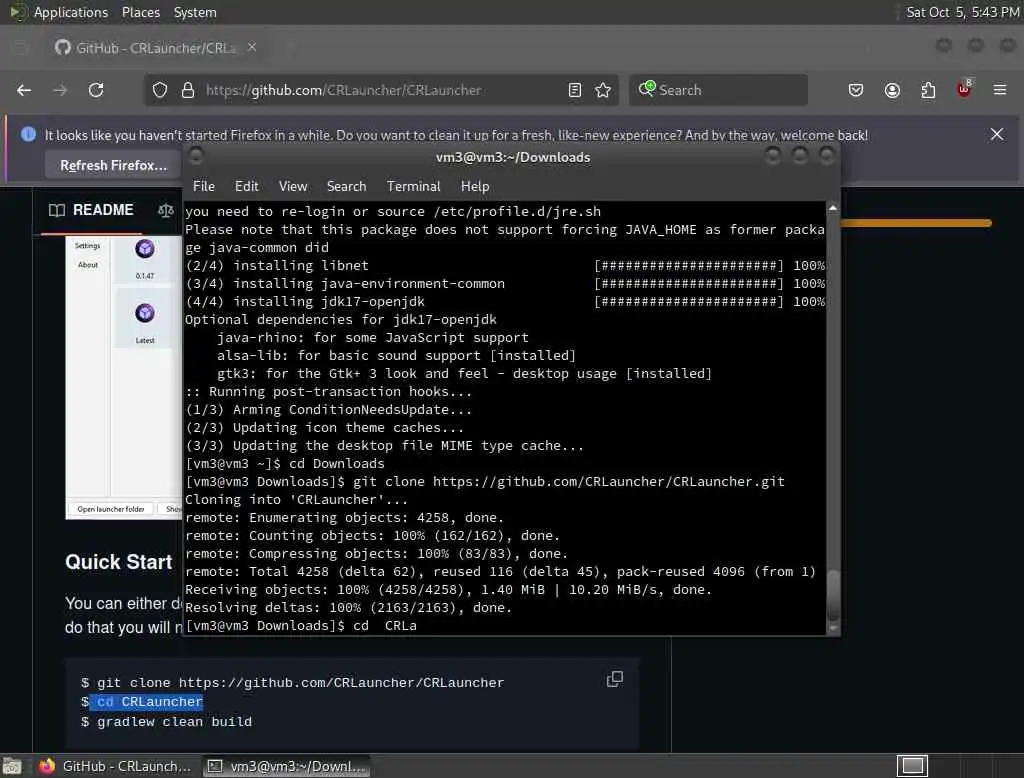Select the README tab

click(x=91, y=210)
